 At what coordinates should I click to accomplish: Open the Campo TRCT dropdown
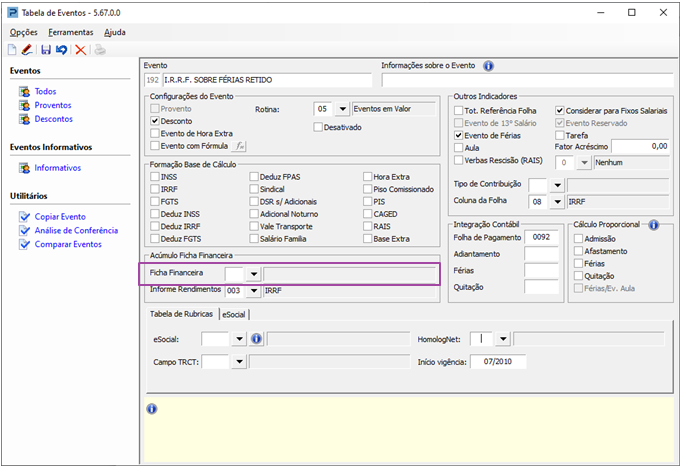tap(239, 362)
